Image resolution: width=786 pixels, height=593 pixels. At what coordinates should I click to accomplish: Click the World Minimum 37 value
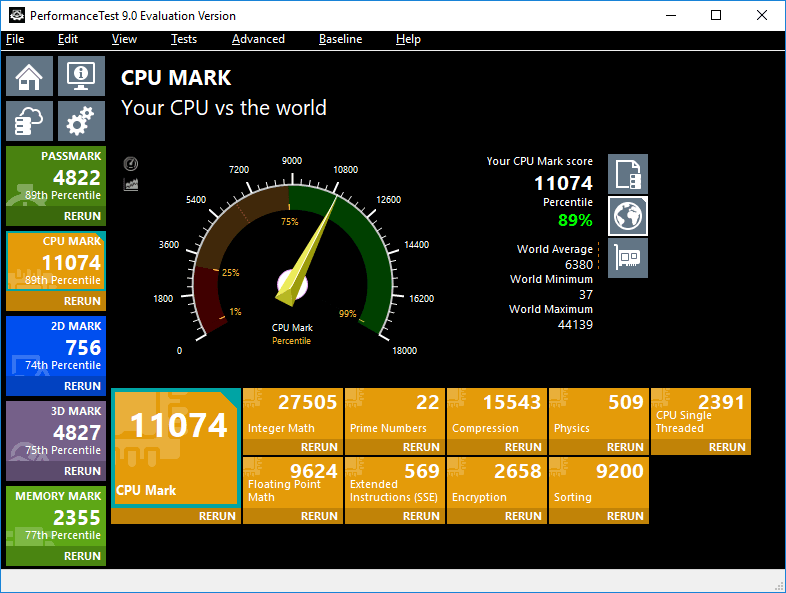[585, 295]
